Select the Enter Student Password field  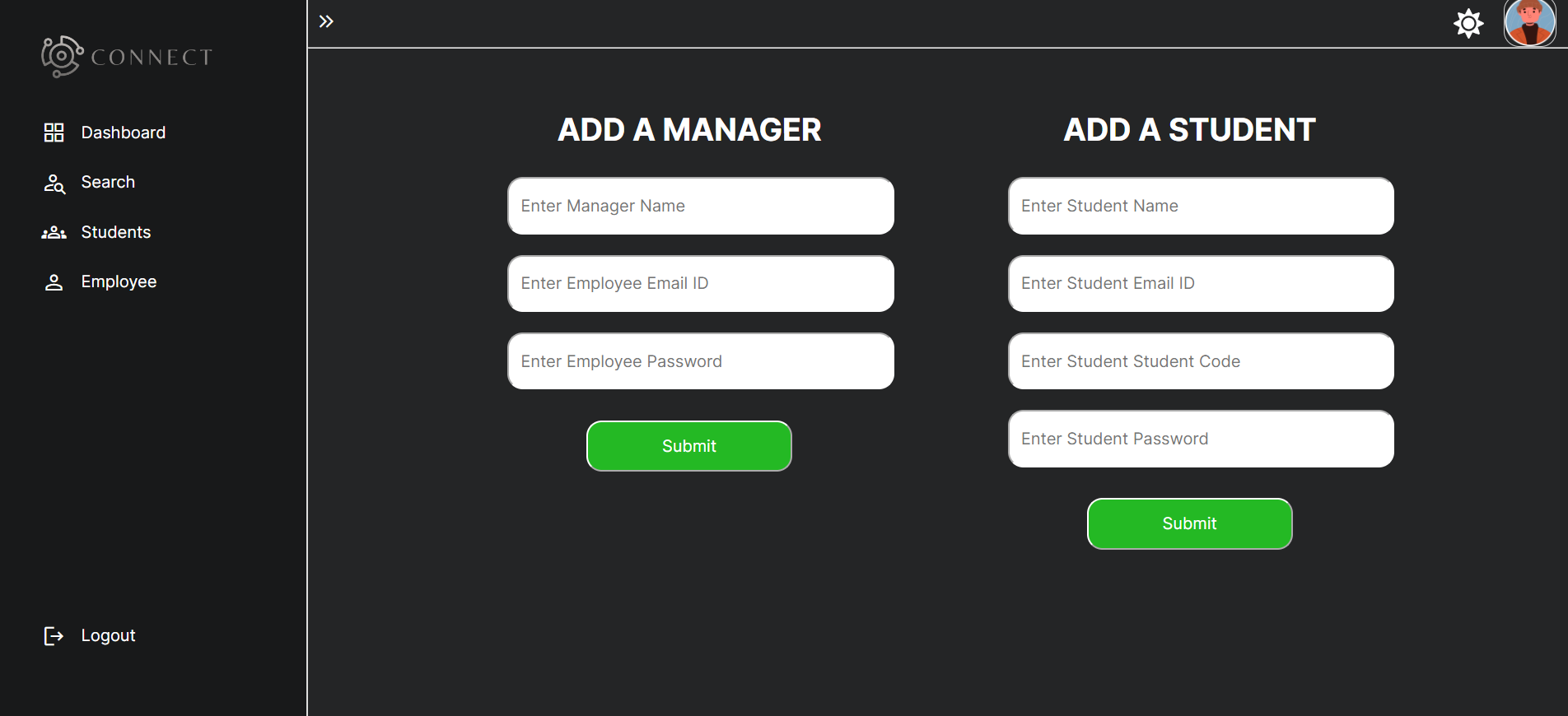coord(1201,439)
